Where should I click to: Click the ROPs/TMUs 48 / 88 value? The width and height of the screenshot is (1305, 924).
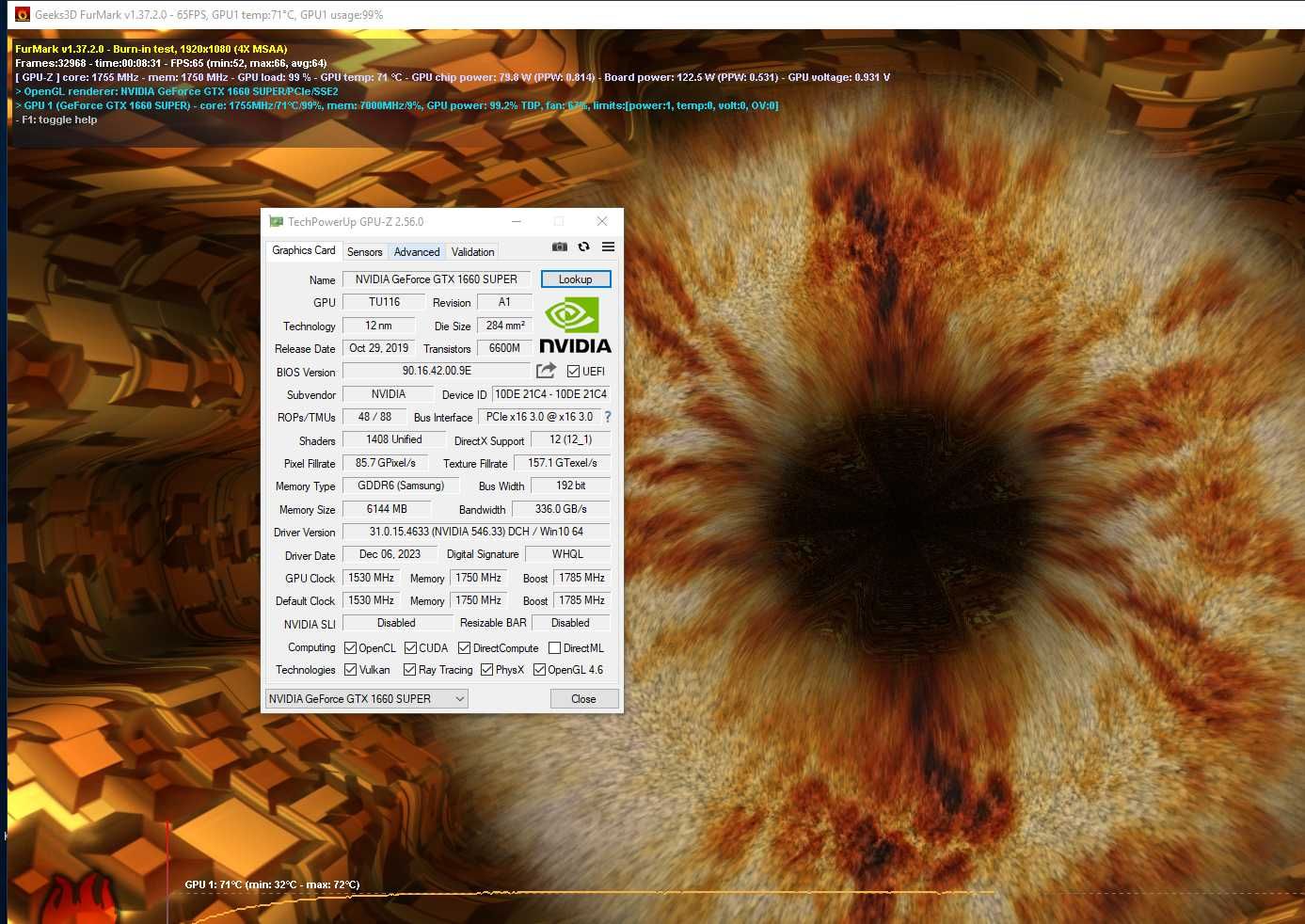coord(374,417)
